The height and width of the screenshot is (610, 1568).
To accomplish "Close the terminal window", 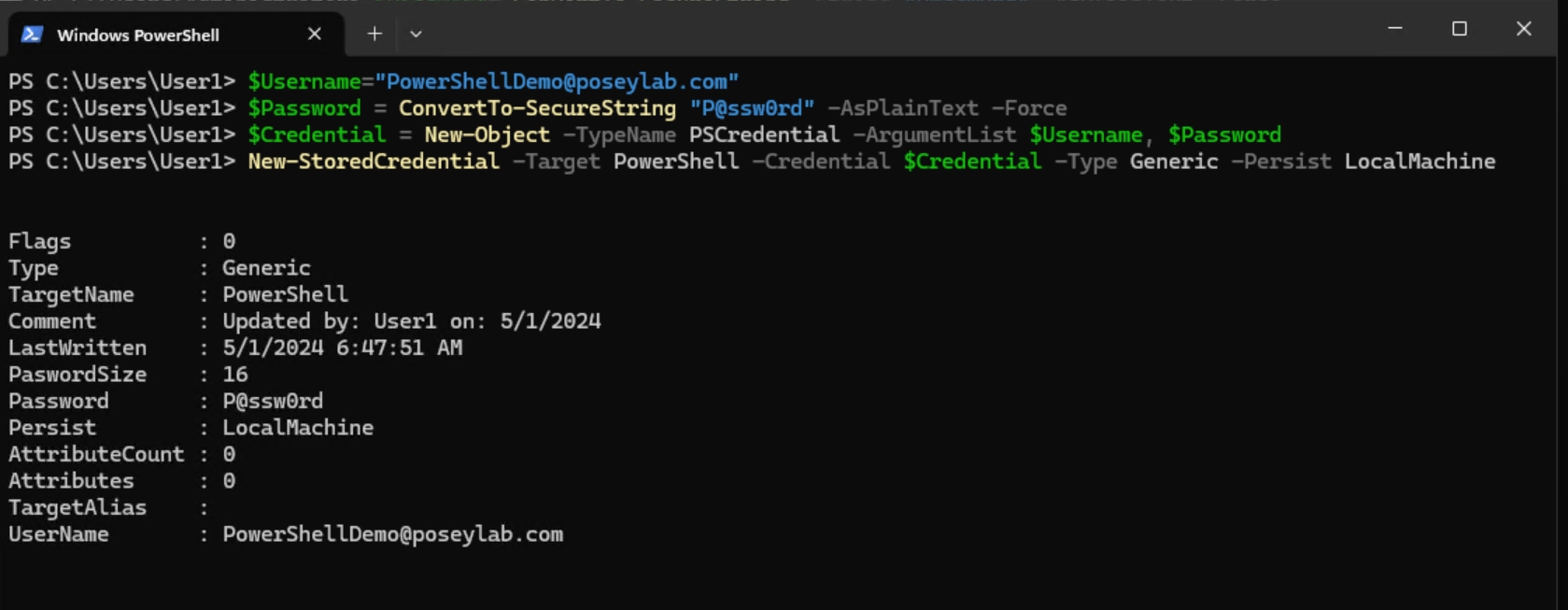I will coord(1524,29).
